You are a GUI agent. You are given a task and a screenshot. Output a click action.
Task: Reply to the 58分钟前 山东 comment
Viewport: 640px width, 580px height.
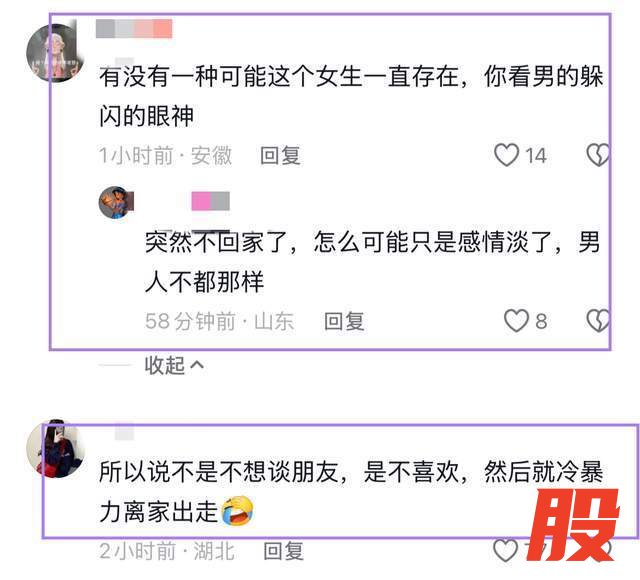click(344, 321)
